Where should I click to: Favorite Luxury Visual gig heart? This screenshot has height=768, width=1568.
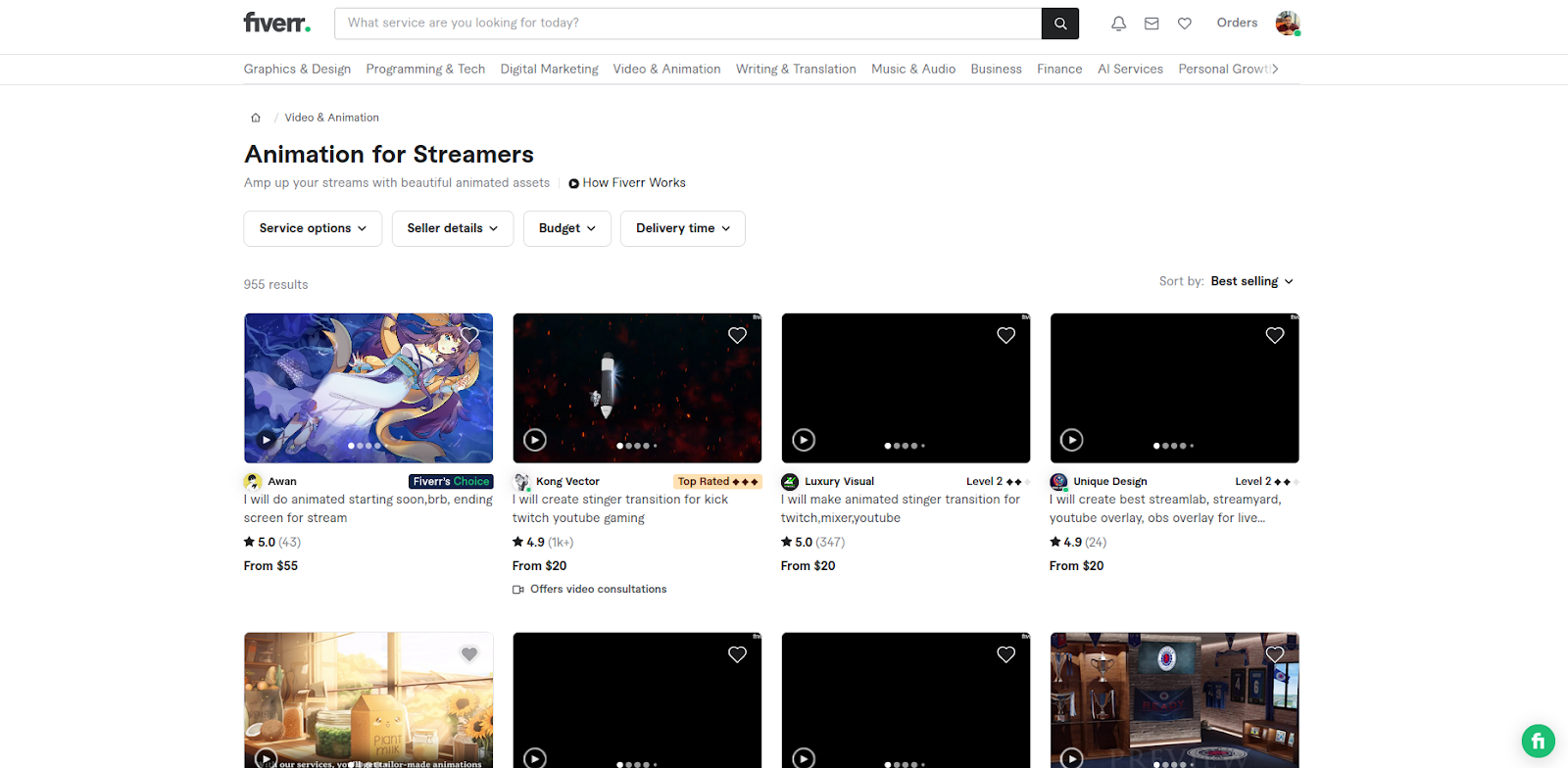point(1006,335)
